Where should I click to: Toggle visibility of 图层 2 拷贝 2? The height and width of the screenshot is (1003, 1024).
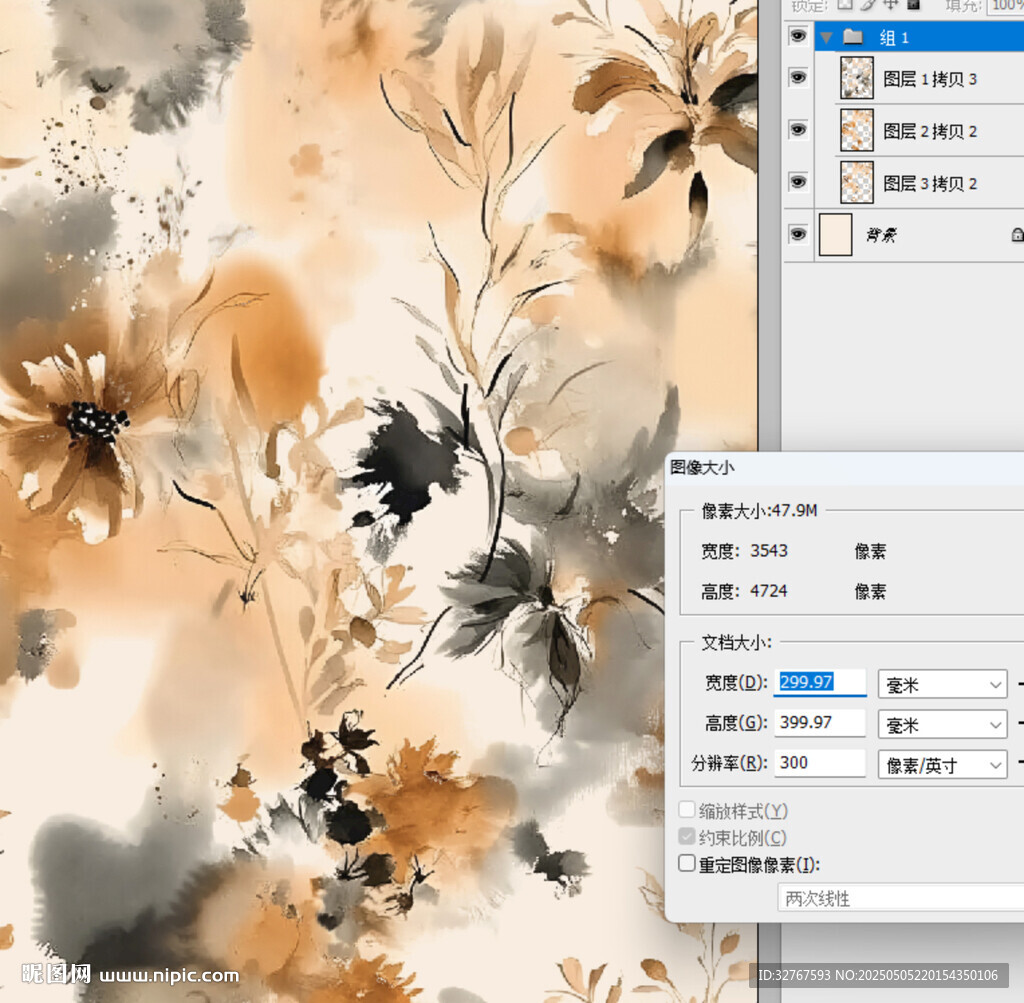pos(798,130)
